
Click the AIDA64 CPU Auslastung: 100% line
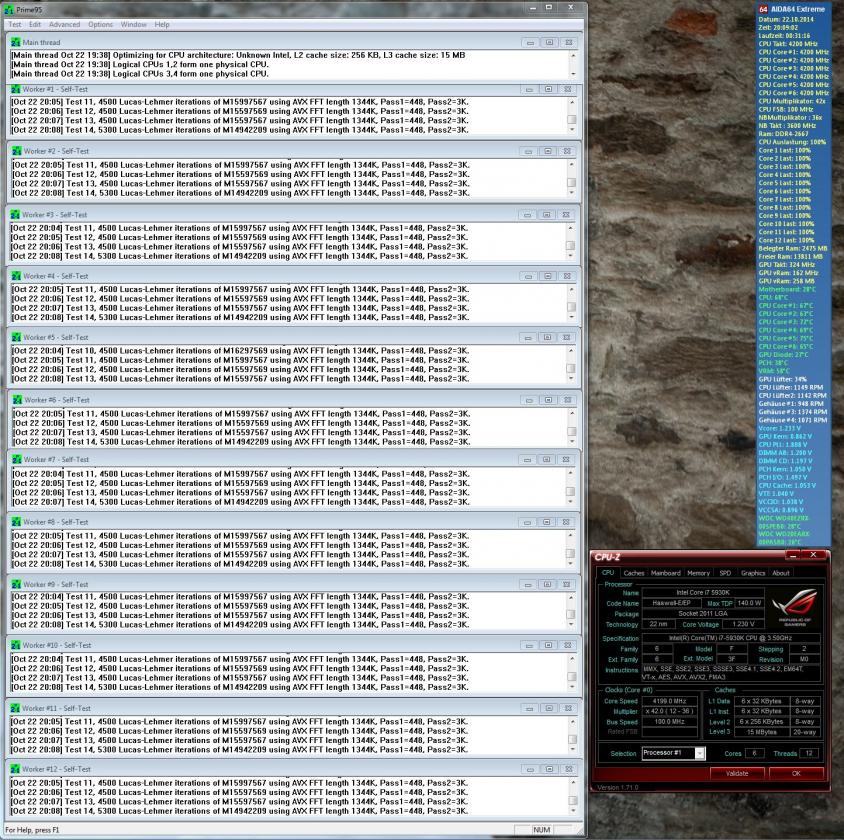(x=792, y=142)
